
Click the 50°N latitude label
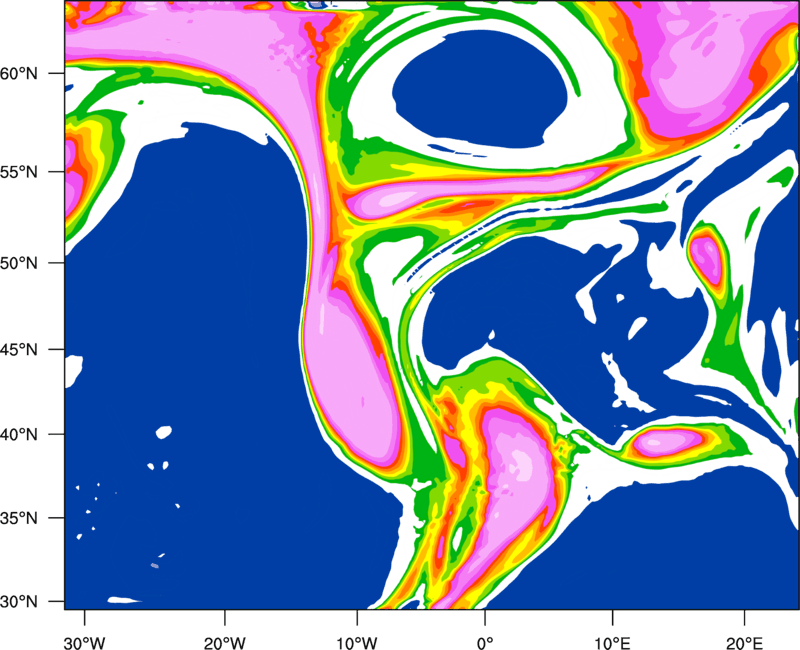(x=19, y=263)
